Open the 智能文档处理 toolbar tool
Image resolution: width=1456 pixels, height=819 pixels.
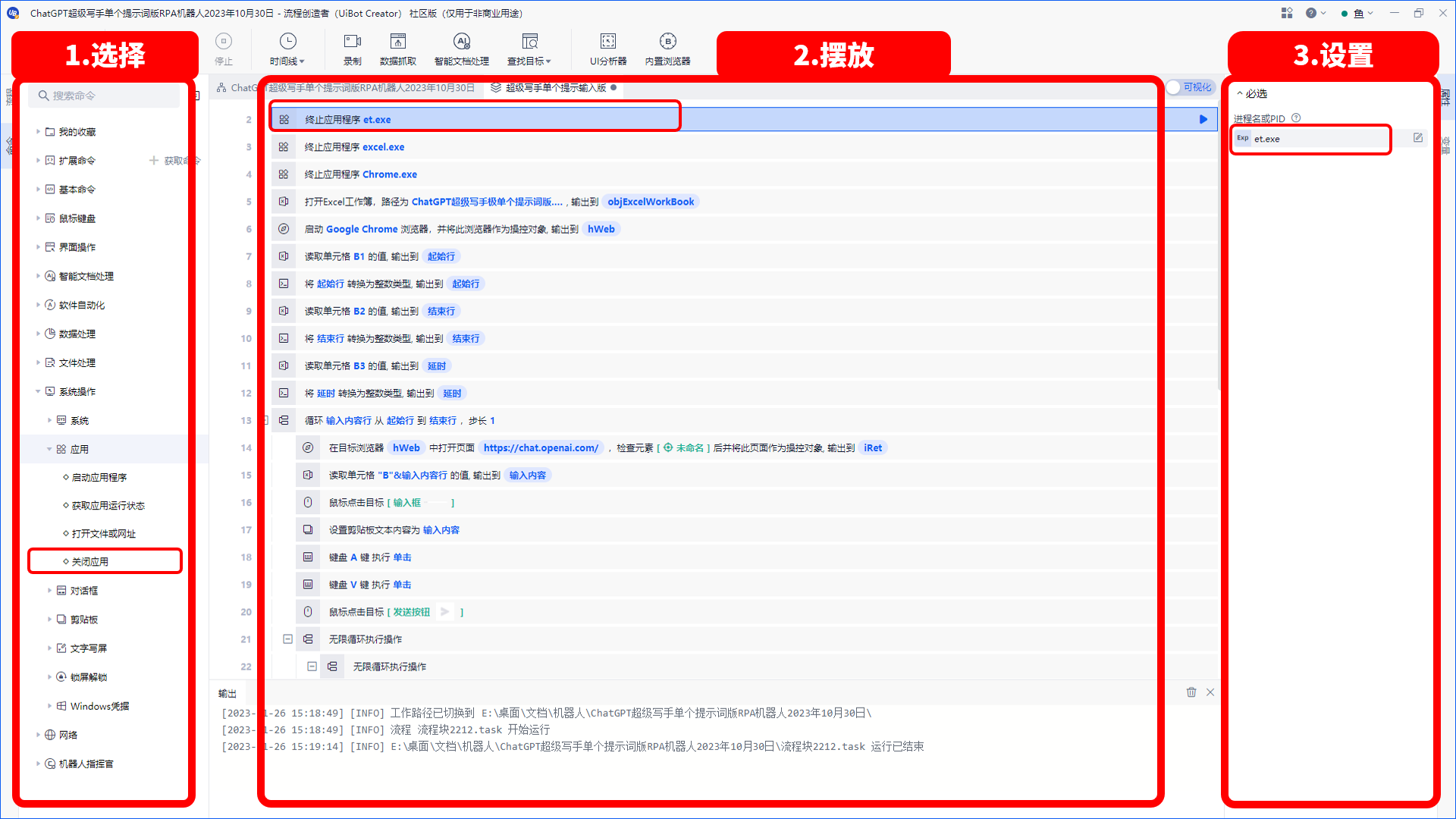[462, 49]
